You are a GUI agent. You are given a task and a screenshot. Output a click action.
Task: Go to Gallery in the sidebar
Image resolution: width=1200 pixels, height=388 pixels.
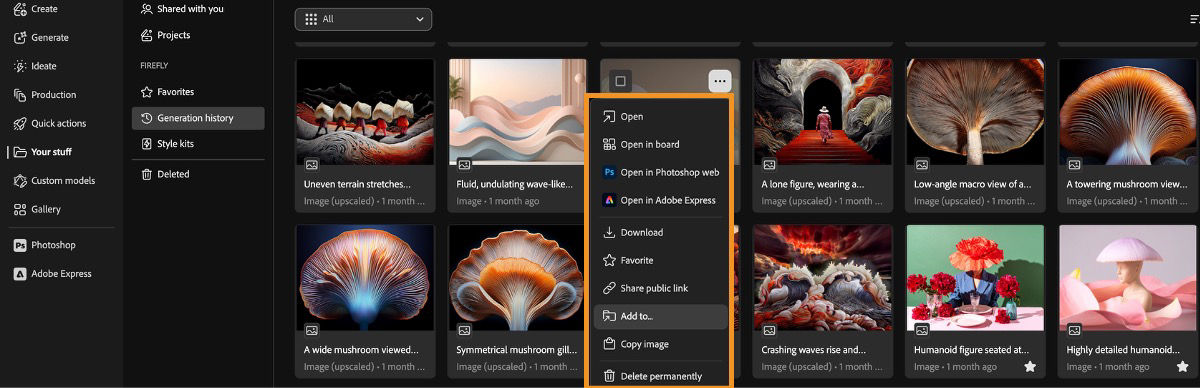(x=37, y=209)
